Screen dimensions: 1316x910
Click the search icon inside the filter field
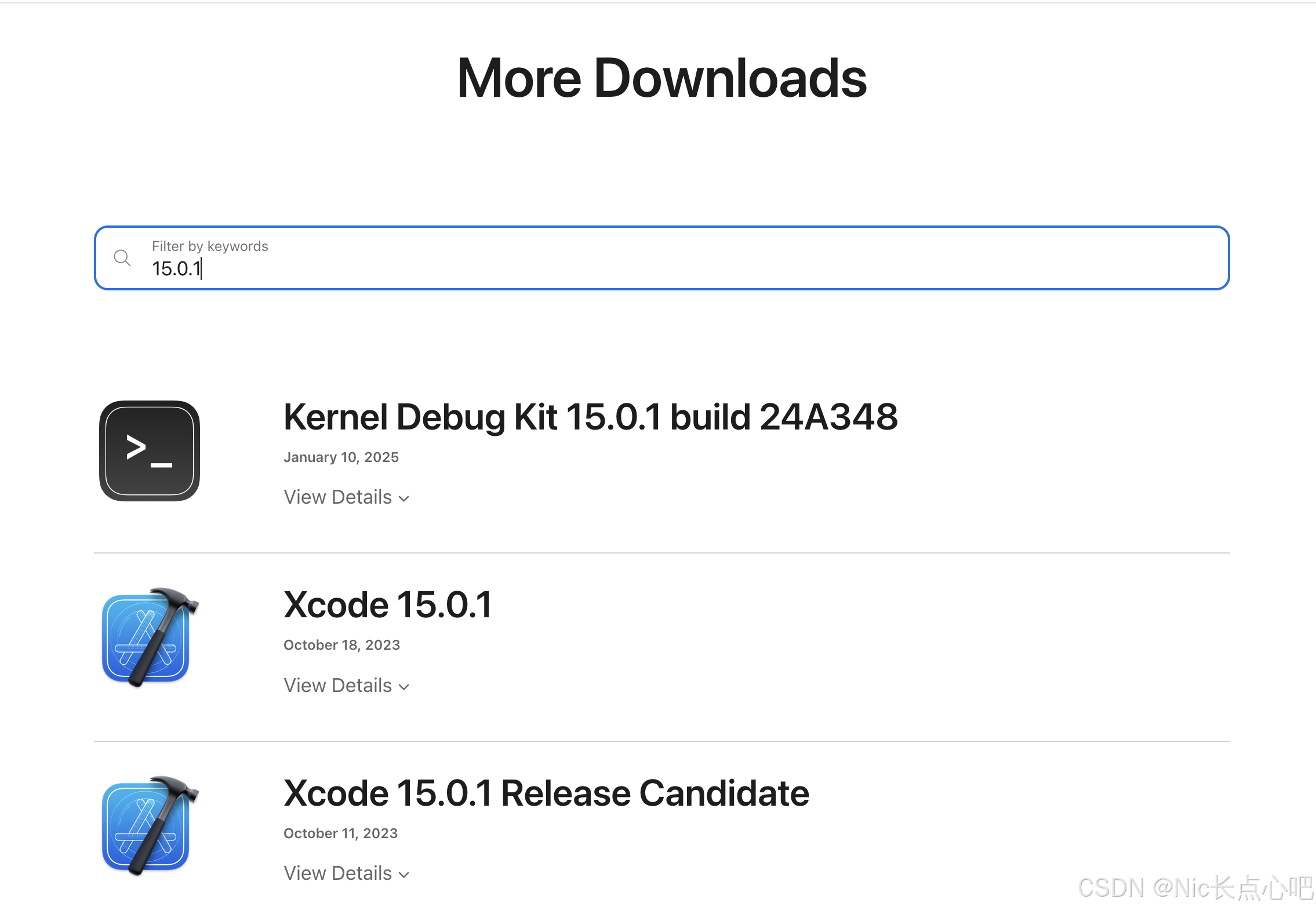(122, 258)
